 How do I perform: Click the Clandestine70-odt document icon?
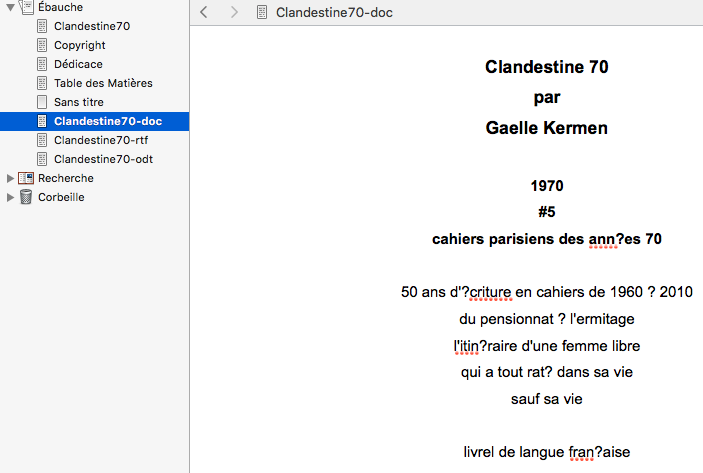click(x=42, y=159)
